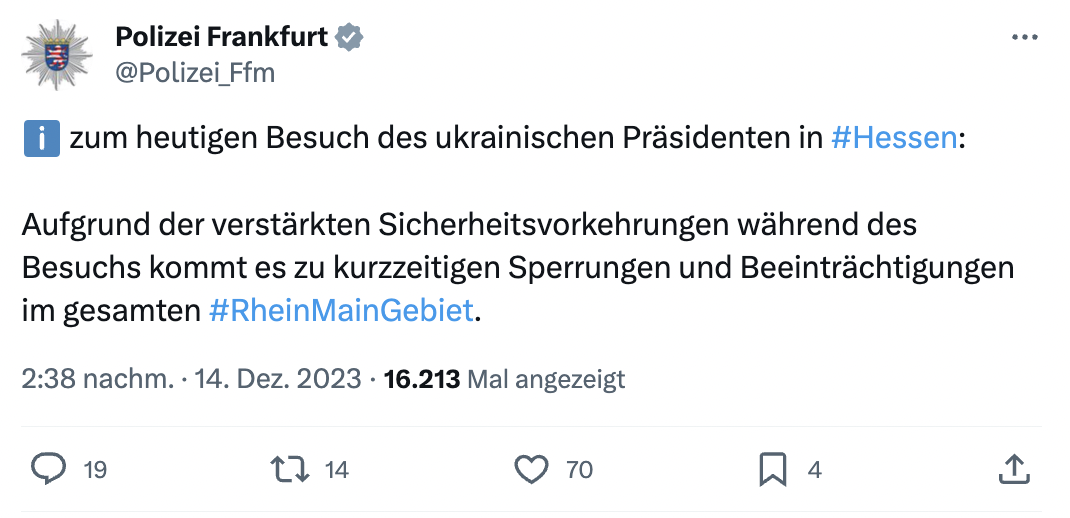Viewport: 1070px width, 518px height.
Task: Click the @Polizei_Ffm handle
Action: click(x=195, y=73)
